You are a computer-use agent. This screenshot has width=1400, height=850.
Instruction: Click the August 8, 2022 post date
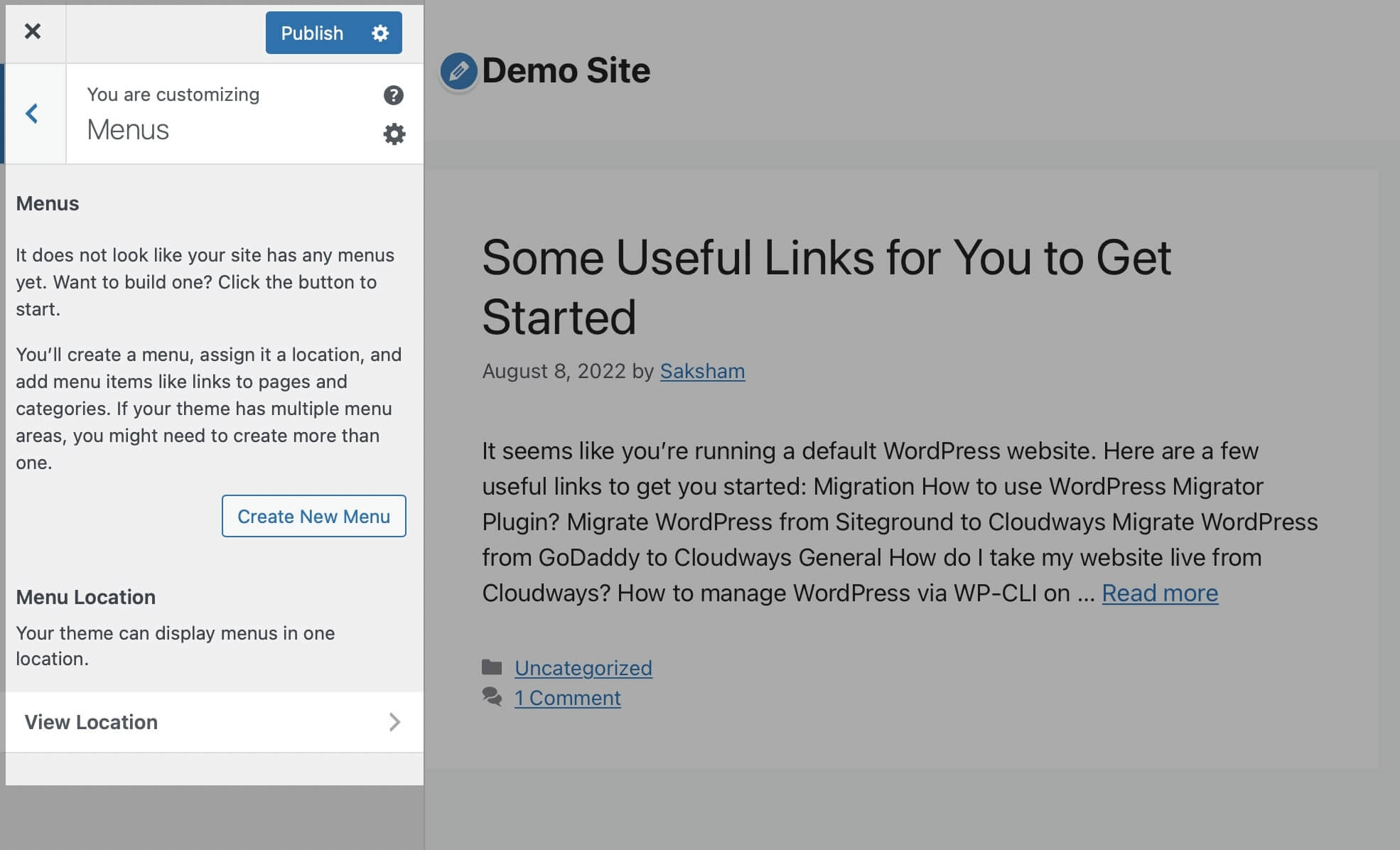(553, 371)
